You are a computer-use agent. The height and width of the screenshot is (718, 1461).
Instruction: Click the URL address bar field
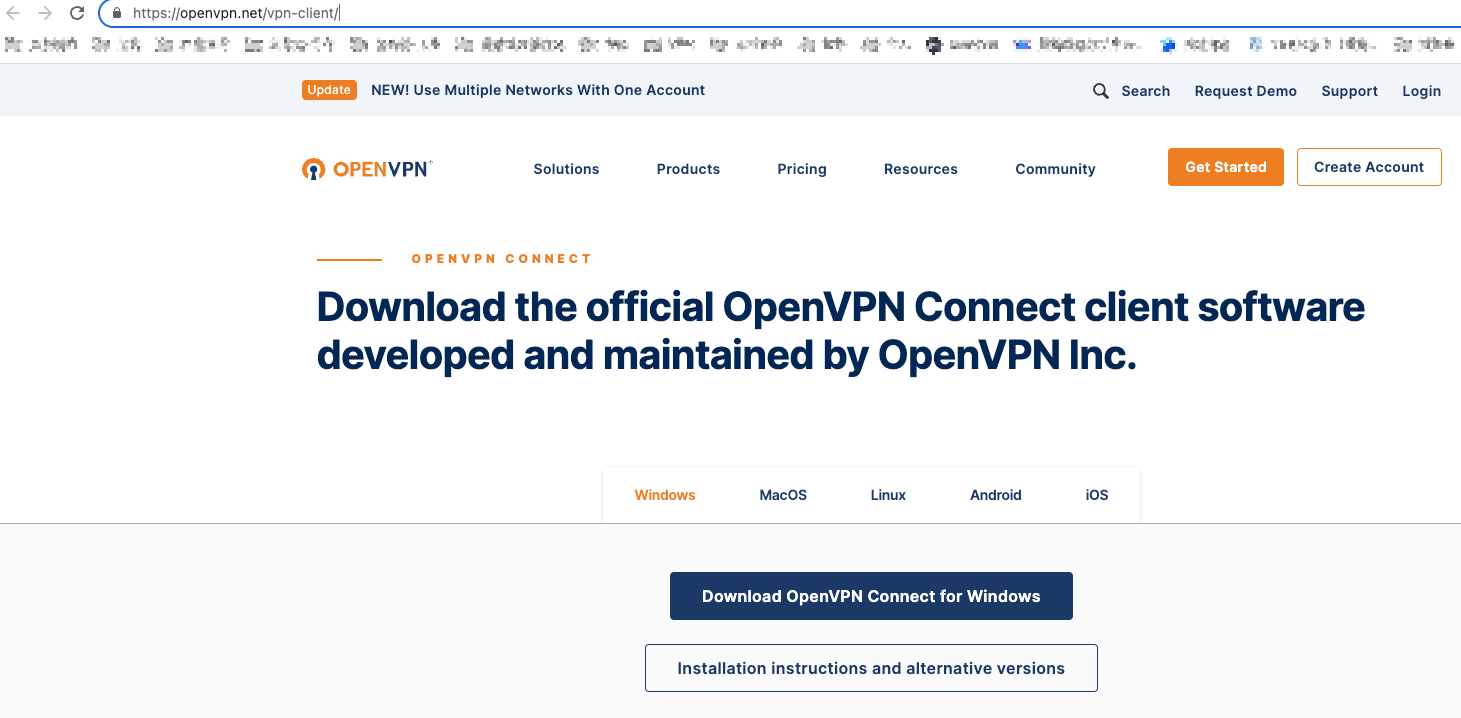[x=780, y=14]
